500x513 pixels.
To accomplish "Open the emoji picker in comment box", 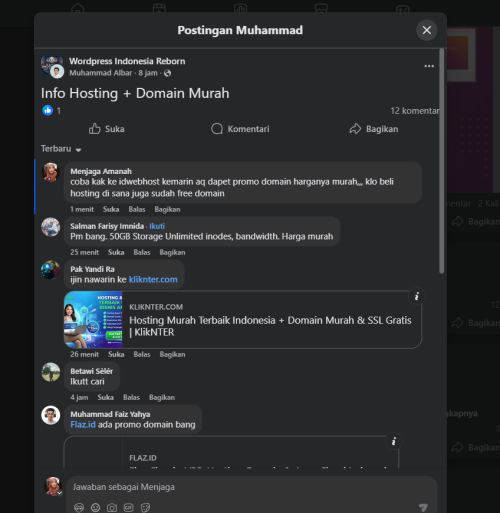I will tap(95, 508).
